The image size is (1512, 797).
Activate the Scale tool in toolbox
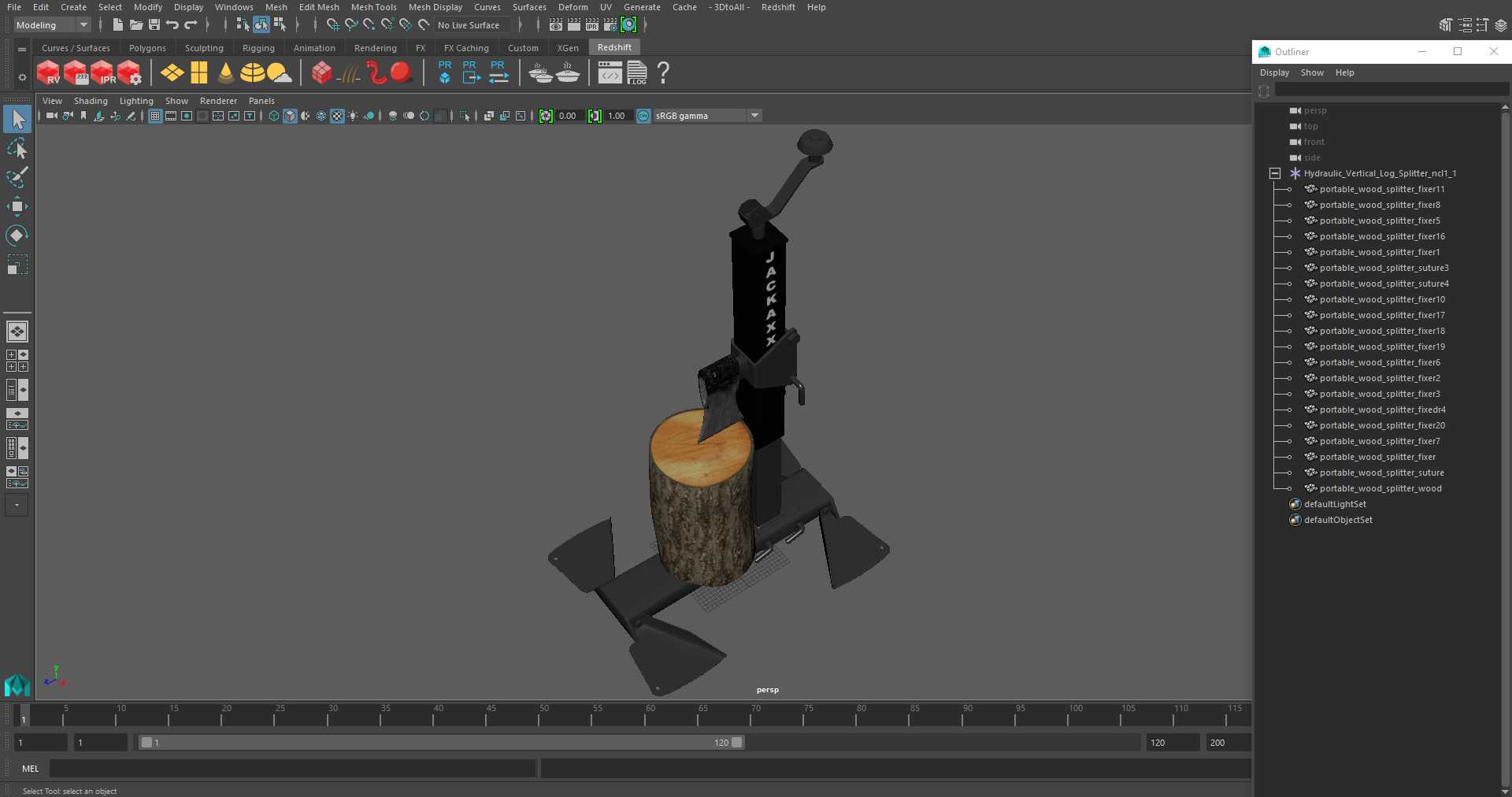[17, 265]
